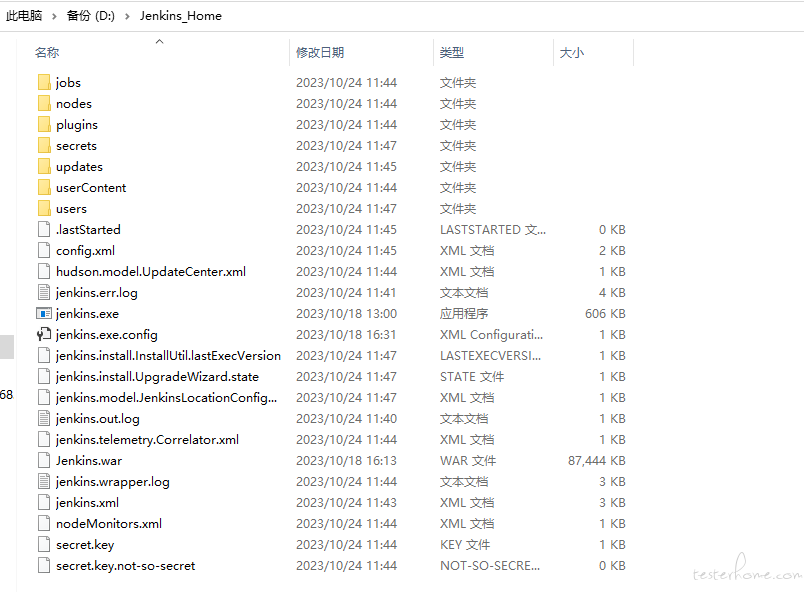
Task: Select the file name Jenkins.war
Action: click(x=89, y=461)
